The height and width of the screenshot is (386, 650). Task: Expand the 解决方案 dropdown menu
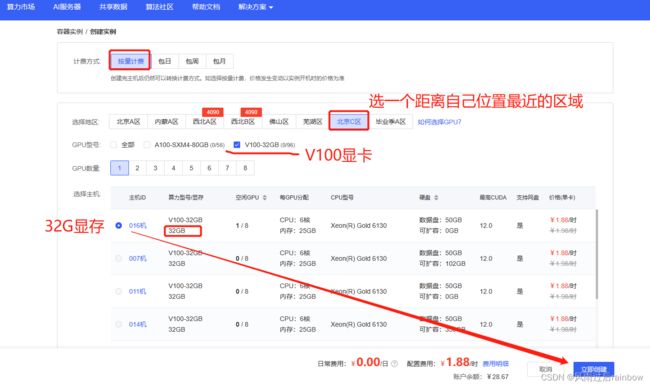coord(255,7)
